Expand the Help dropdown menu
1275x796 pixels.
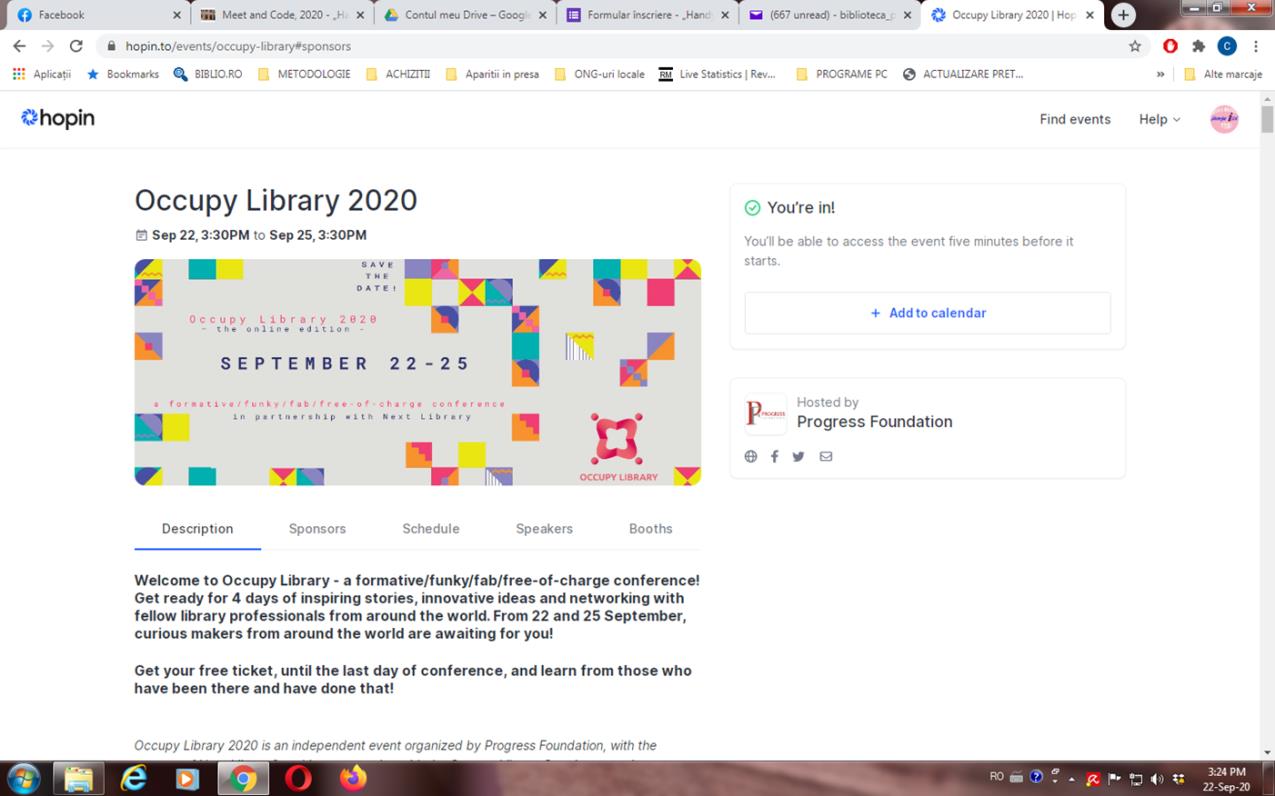(1159, 119)
